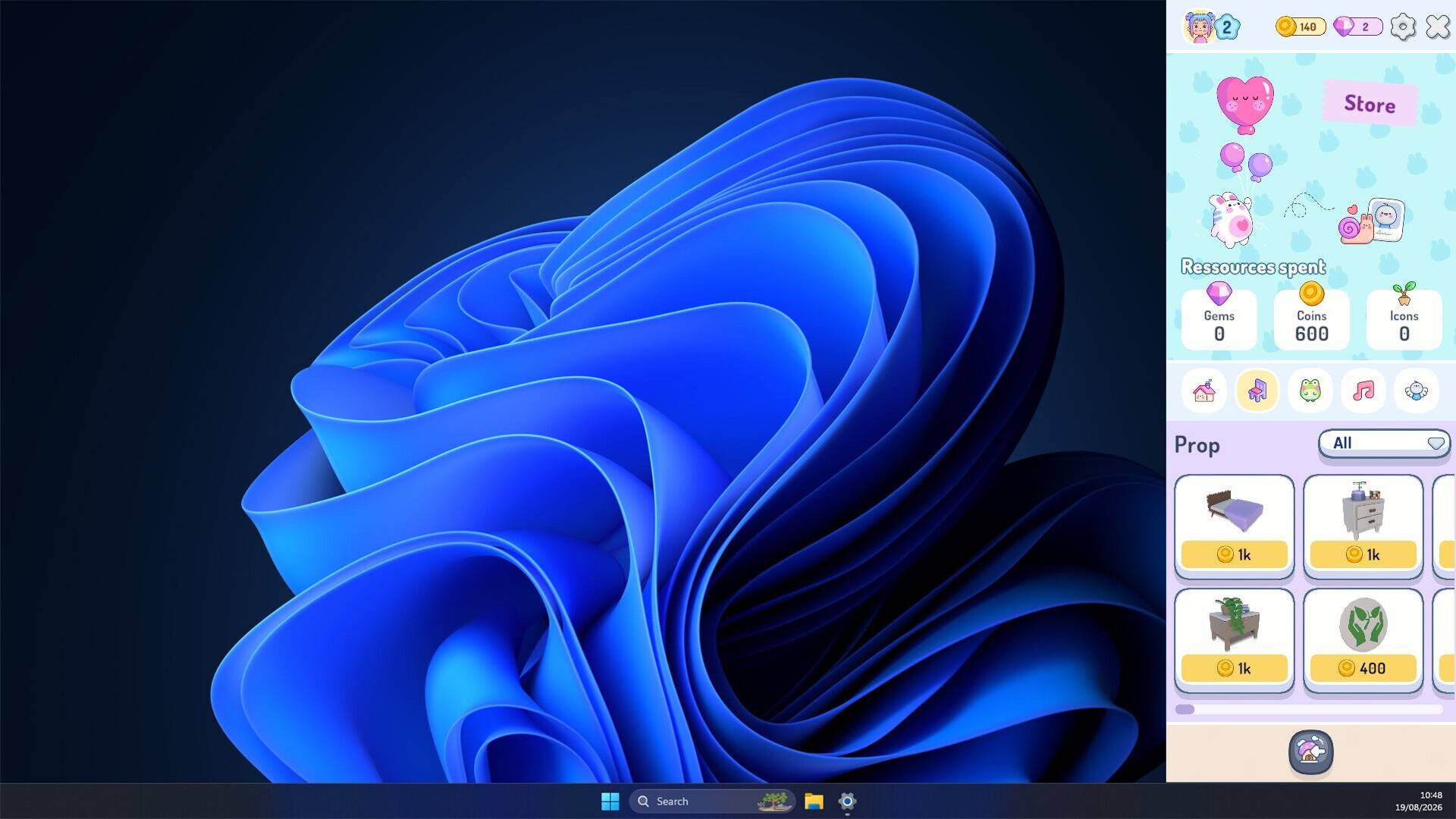The width and height of the screenshot is (1456, 819).
Task: Open the settings gear in game panel
Action: click(1403, 27)
